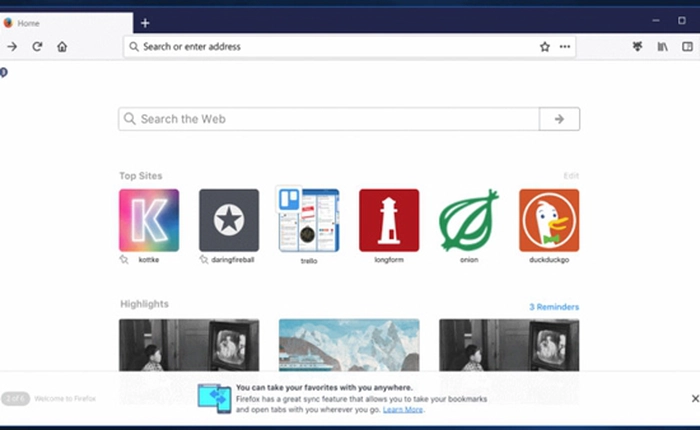Open the trello top site tile
Viewport: 700px width, 430px height.
click(x=309, y=220)
